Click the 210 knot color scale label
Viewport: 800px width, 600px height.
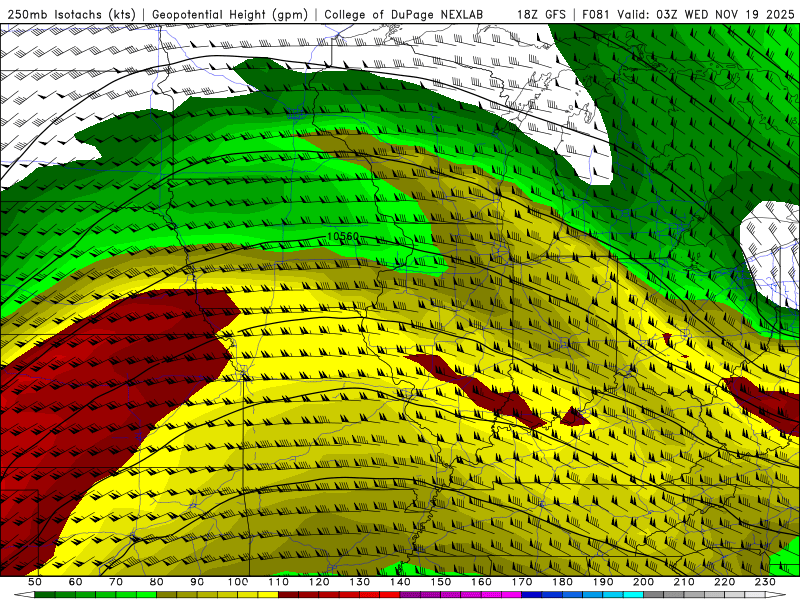[x=684, y=582]
